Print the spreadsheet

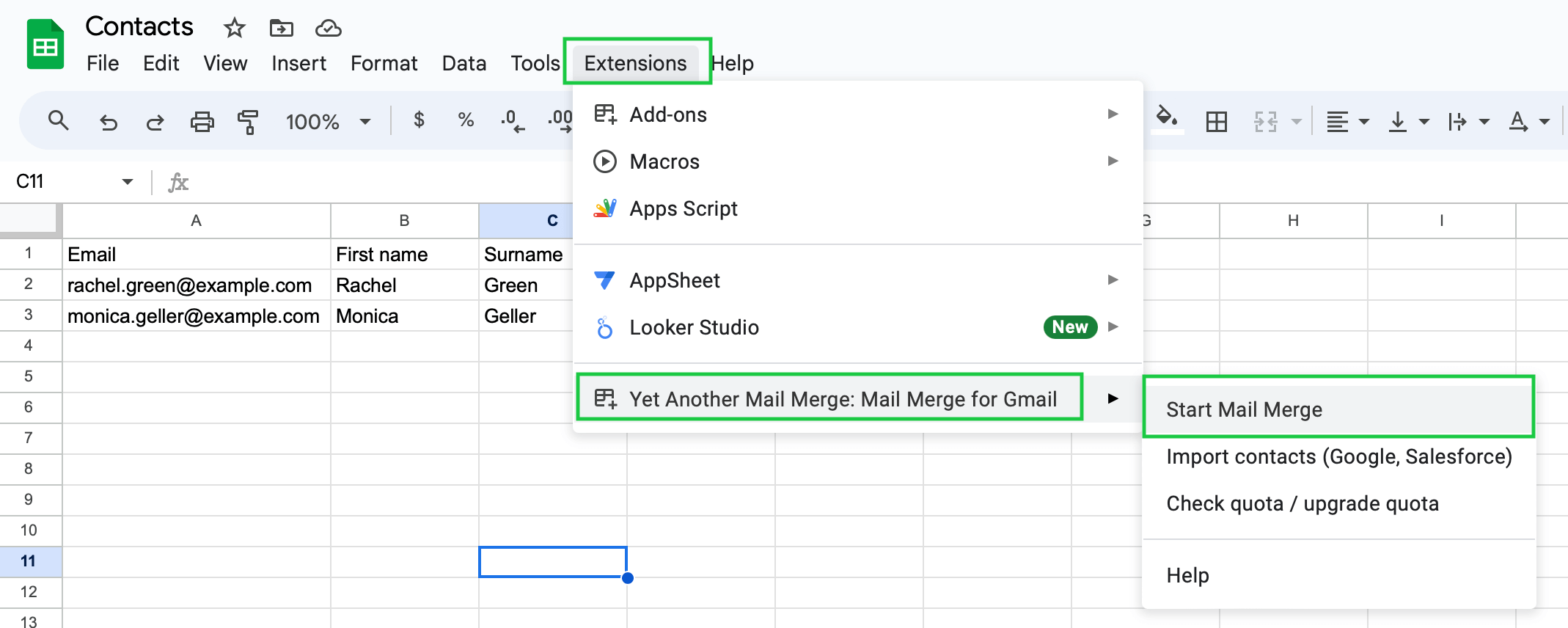point(202,122)
